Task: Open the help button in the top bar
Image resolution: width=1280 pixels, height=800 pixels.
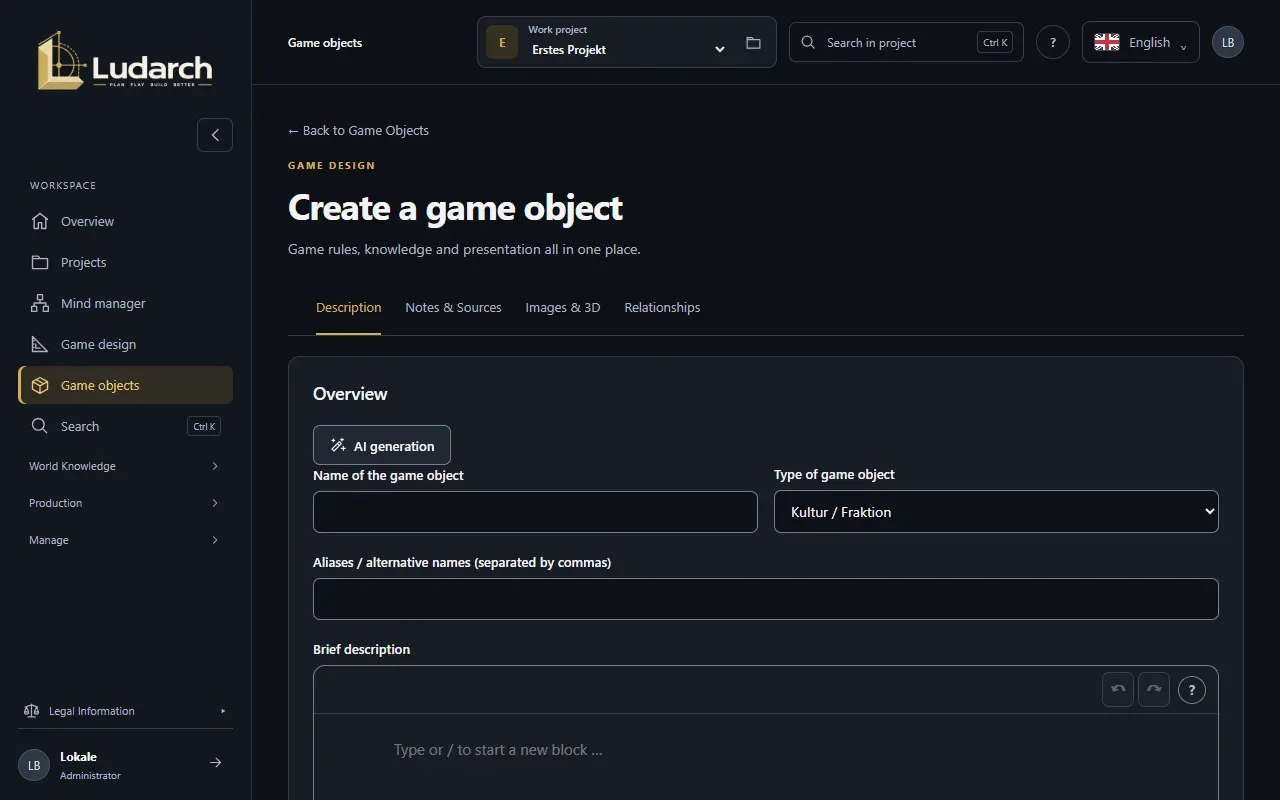Action: [1053, 43]
